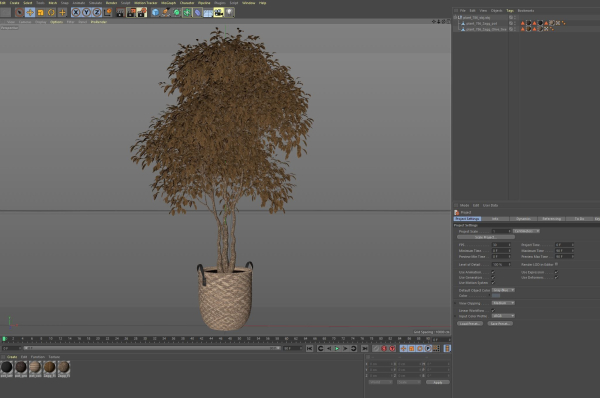Viewport: 600px width, 398px height.
Task: Add a Cube primitive object
Action: tap(155, 13)
